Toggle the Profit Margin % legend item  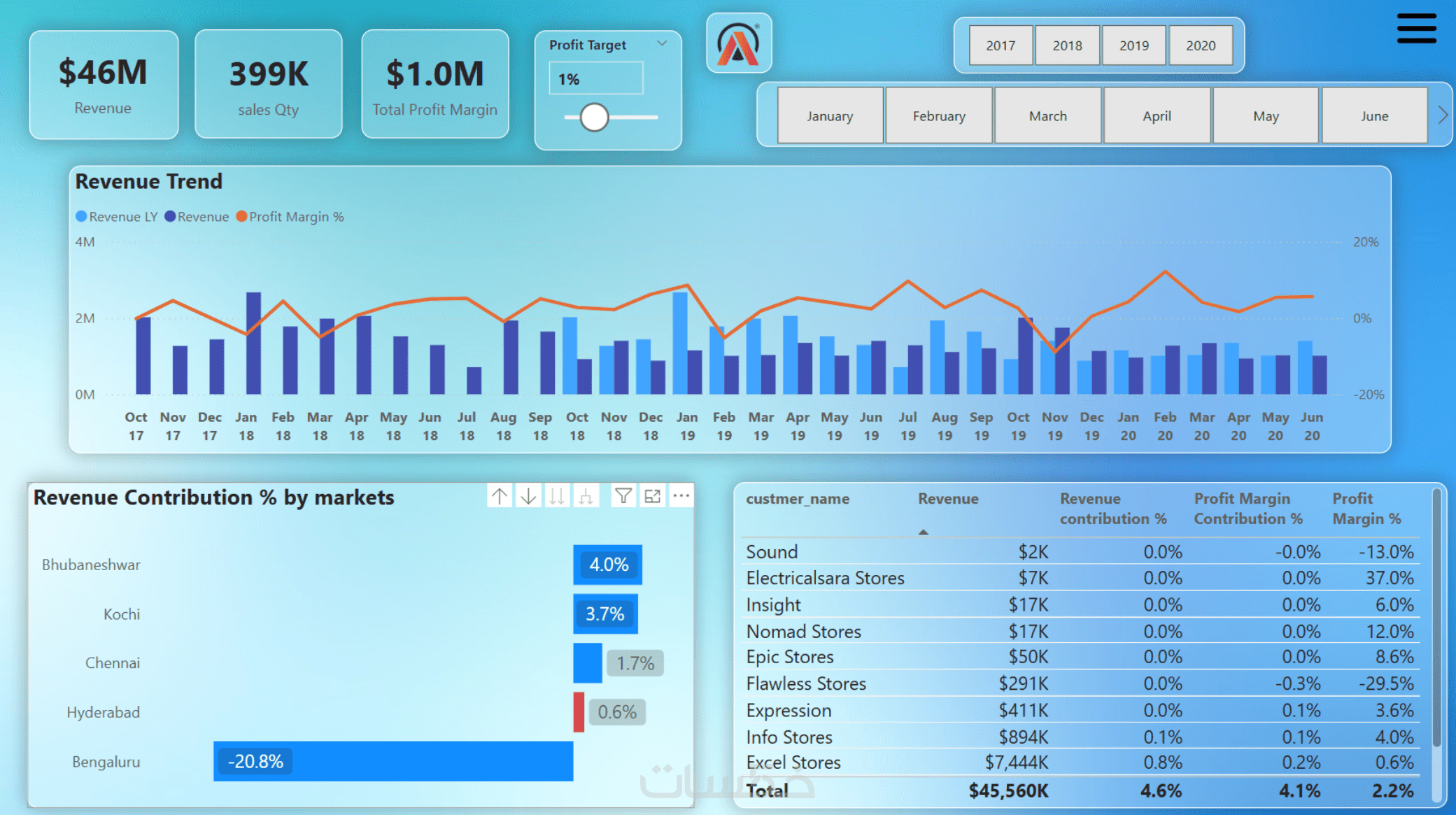[x=290, y=217]
